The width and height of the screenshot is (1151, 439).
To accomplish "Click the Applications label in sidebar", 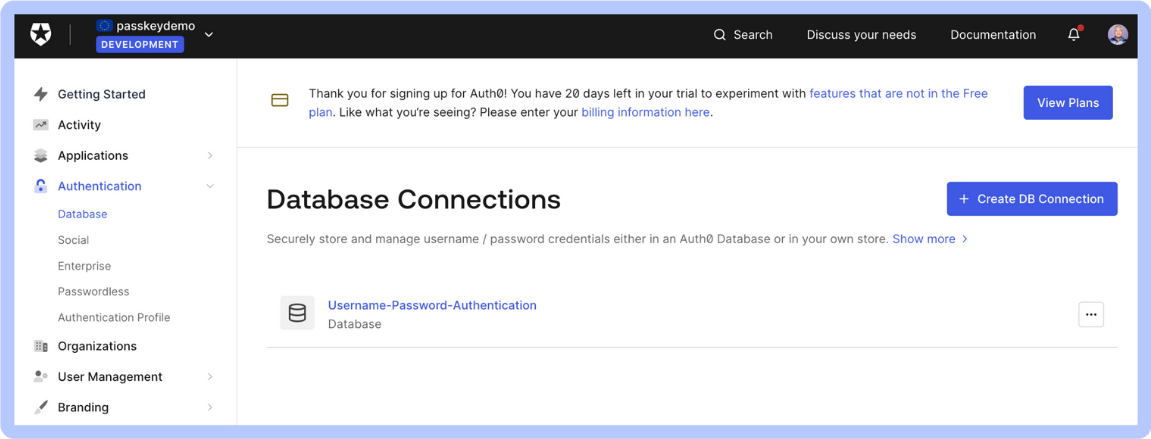I will 93,156.
